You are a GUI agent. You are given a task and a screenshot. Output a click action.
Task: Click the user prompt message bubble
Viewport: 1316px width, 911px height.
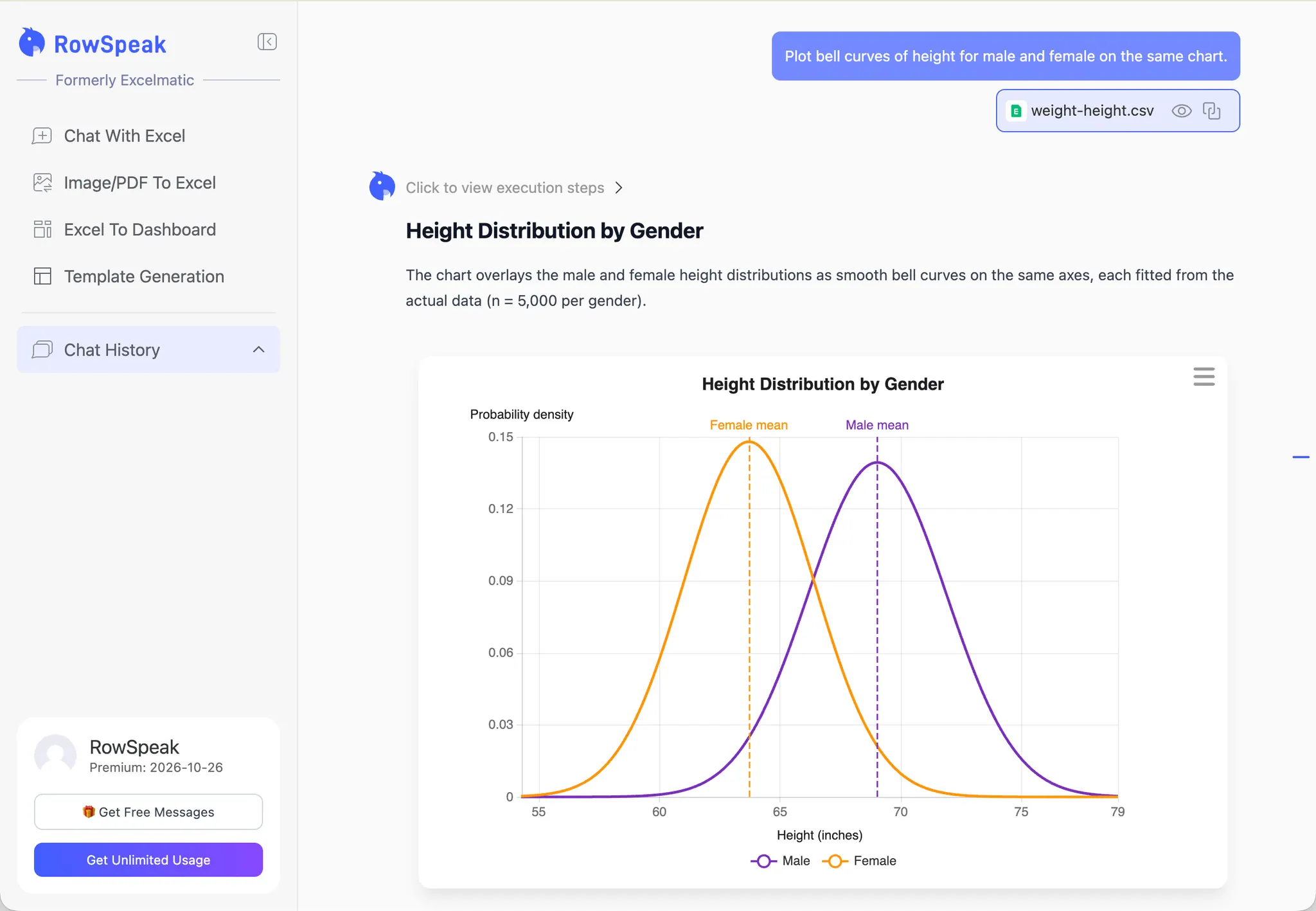click(x=1006, y=56)
